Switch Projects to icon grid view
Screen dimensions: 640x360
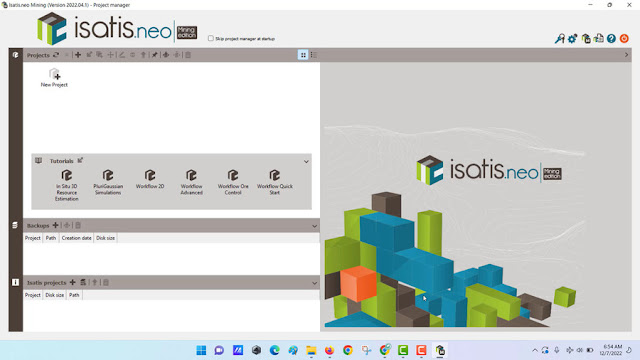tap(303, 55)
